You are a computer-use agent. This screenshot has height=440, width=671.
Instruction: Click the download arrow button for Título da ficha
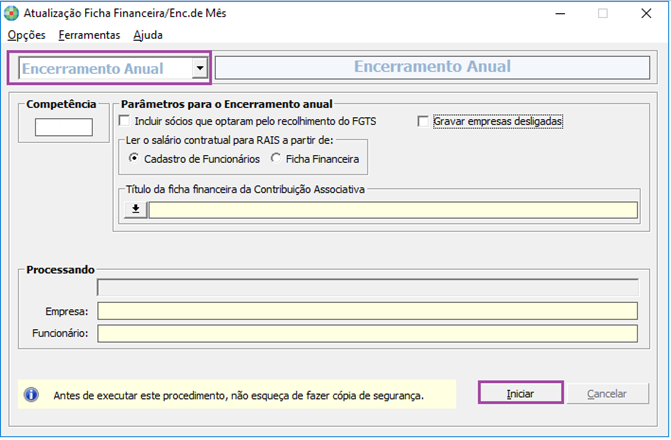136,210
